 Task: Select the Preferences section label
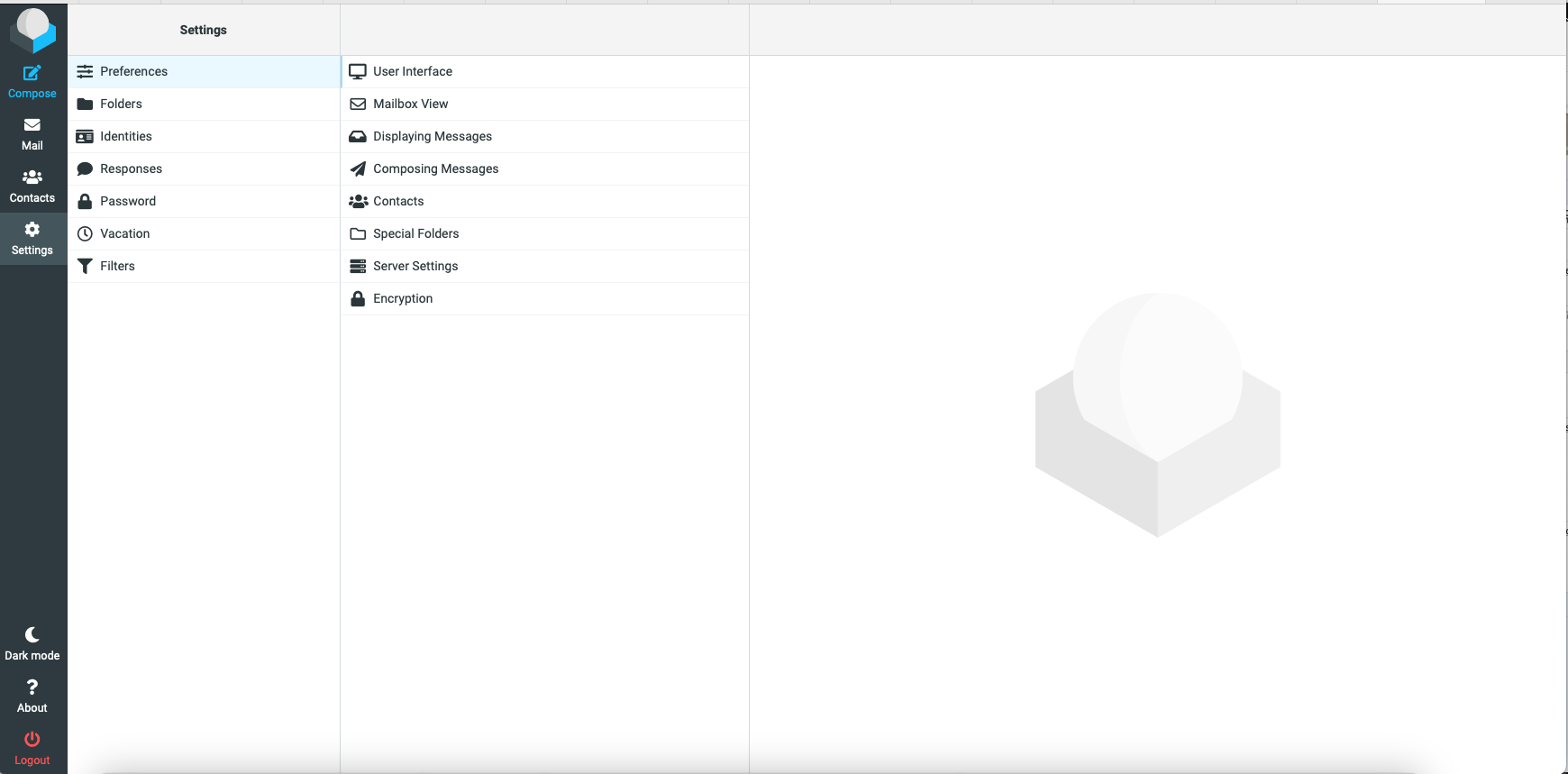[x=133, y=71]
